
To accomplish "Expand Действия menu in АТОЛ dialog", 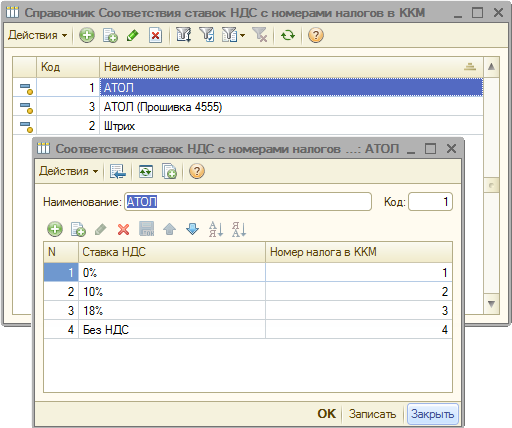I will tap(68, 171).
